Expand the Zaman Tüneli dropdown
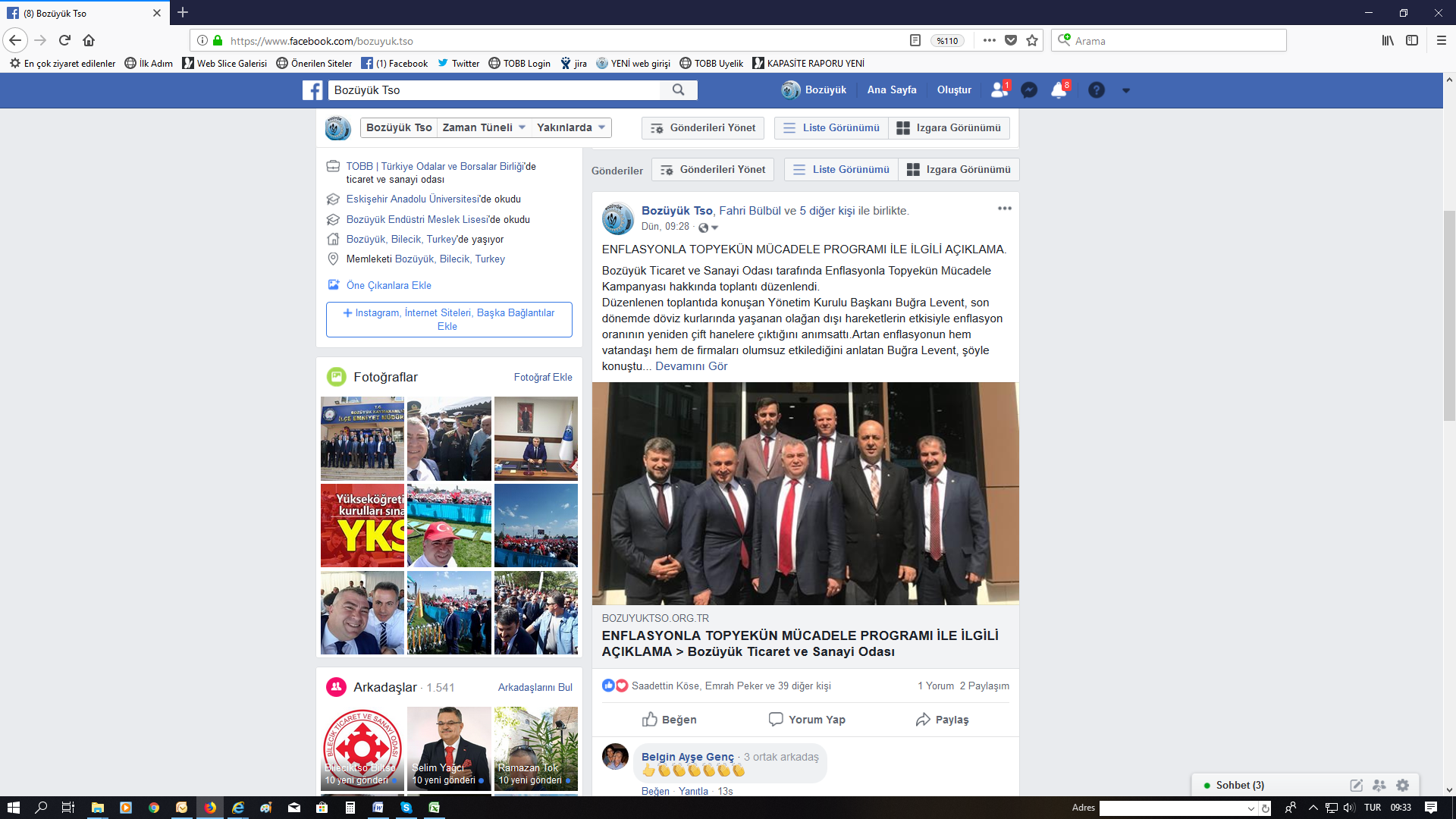The width and height of the screenshot is (1456, 819). 484,127
